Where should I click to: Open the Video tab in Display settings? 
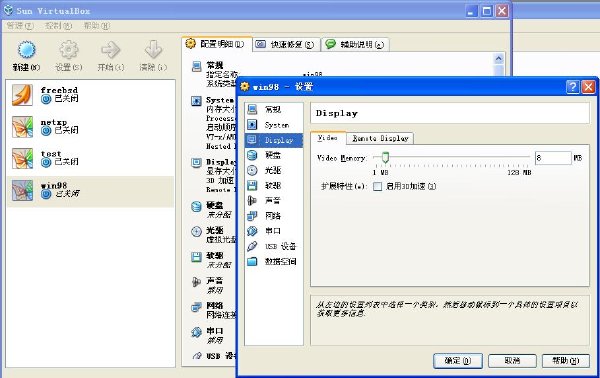(328, 138)
